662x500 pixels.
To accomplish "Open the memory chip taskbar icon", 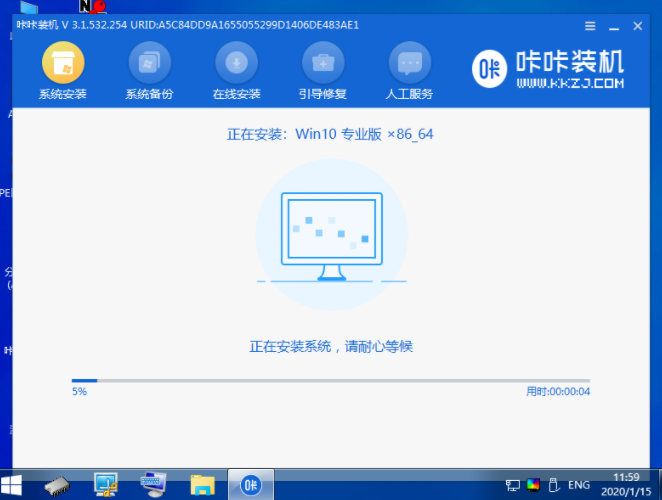I will (57, 486).
